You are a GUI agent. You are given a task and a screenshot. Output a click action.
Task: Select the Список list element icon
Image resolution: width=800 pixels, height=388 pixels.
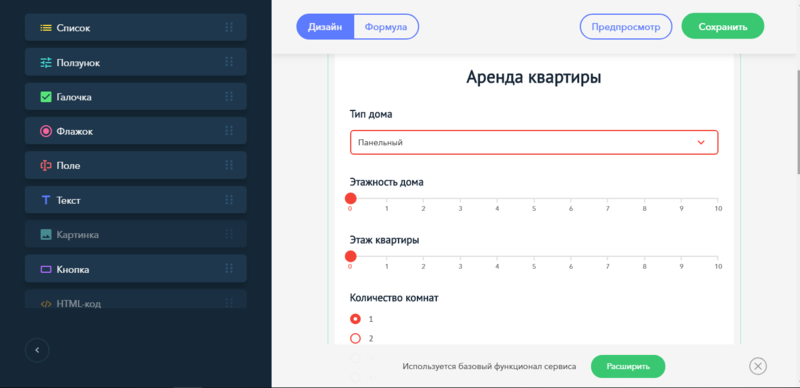click(x=46, y=28)
